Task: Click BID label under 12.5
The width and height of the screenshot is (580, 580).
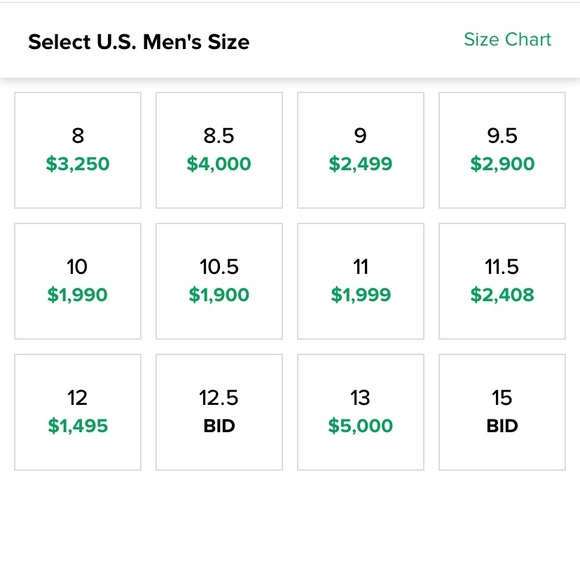Action: point(219,426)
